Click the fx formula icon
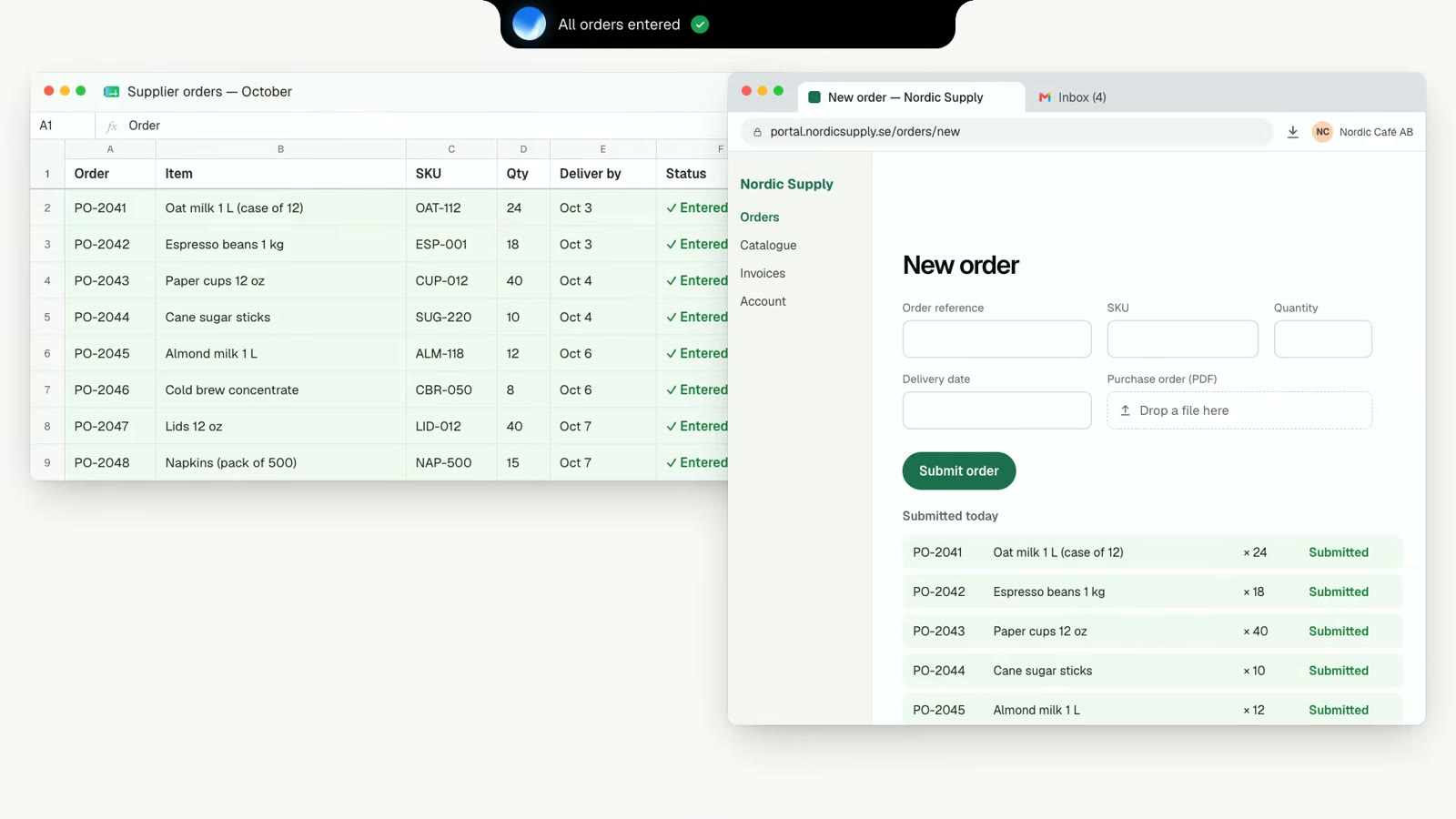Viewport: 1456px width, 819px height. pyautogui.click(x=112, y=126)
